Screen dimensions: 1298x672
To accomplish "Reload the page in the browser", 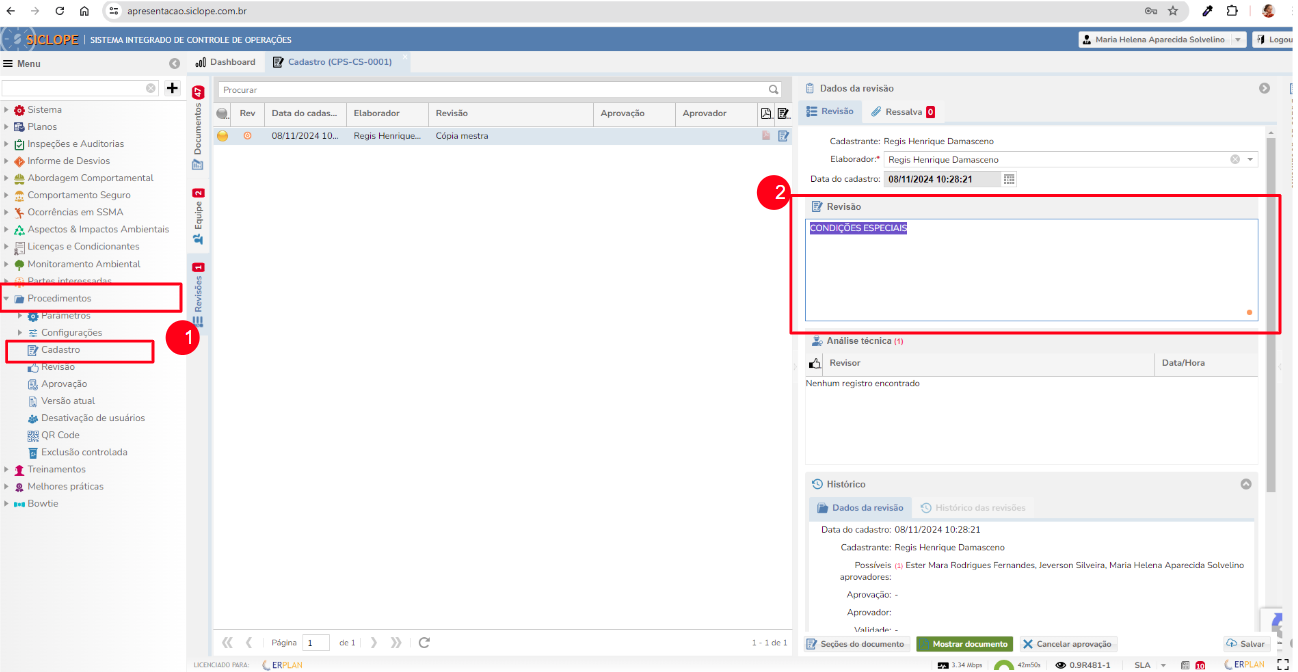I will pyautogui.click(x=59, y=11).
